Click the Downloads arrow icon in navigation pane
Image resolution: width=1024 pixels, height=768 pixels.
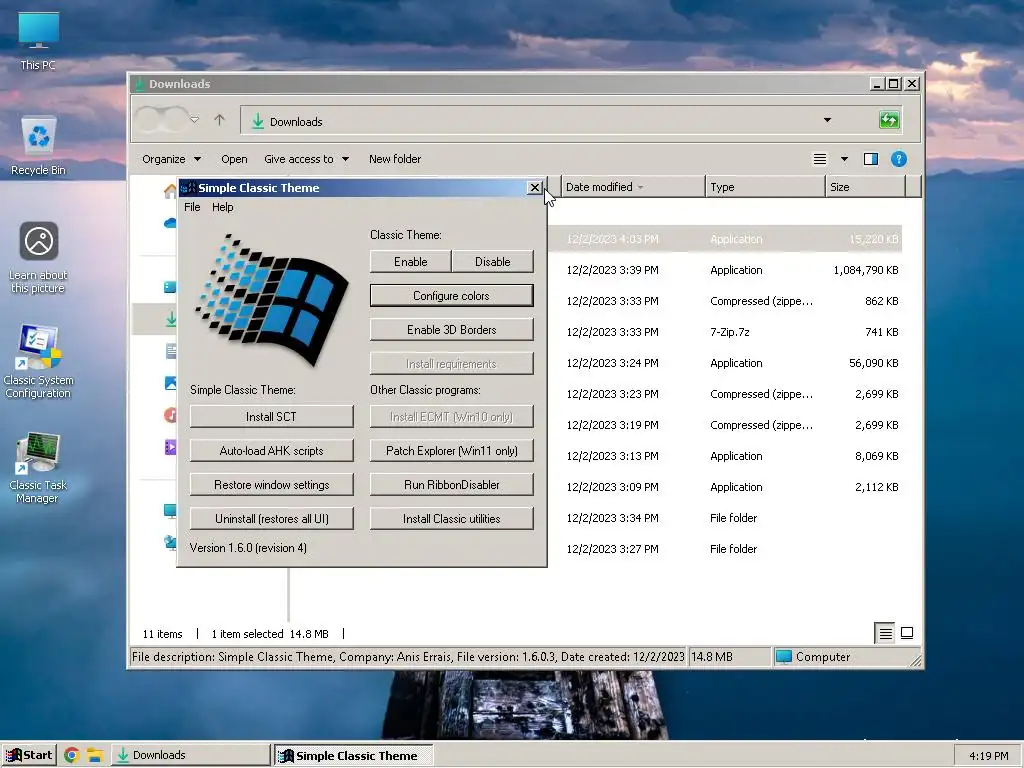(170, 319)
